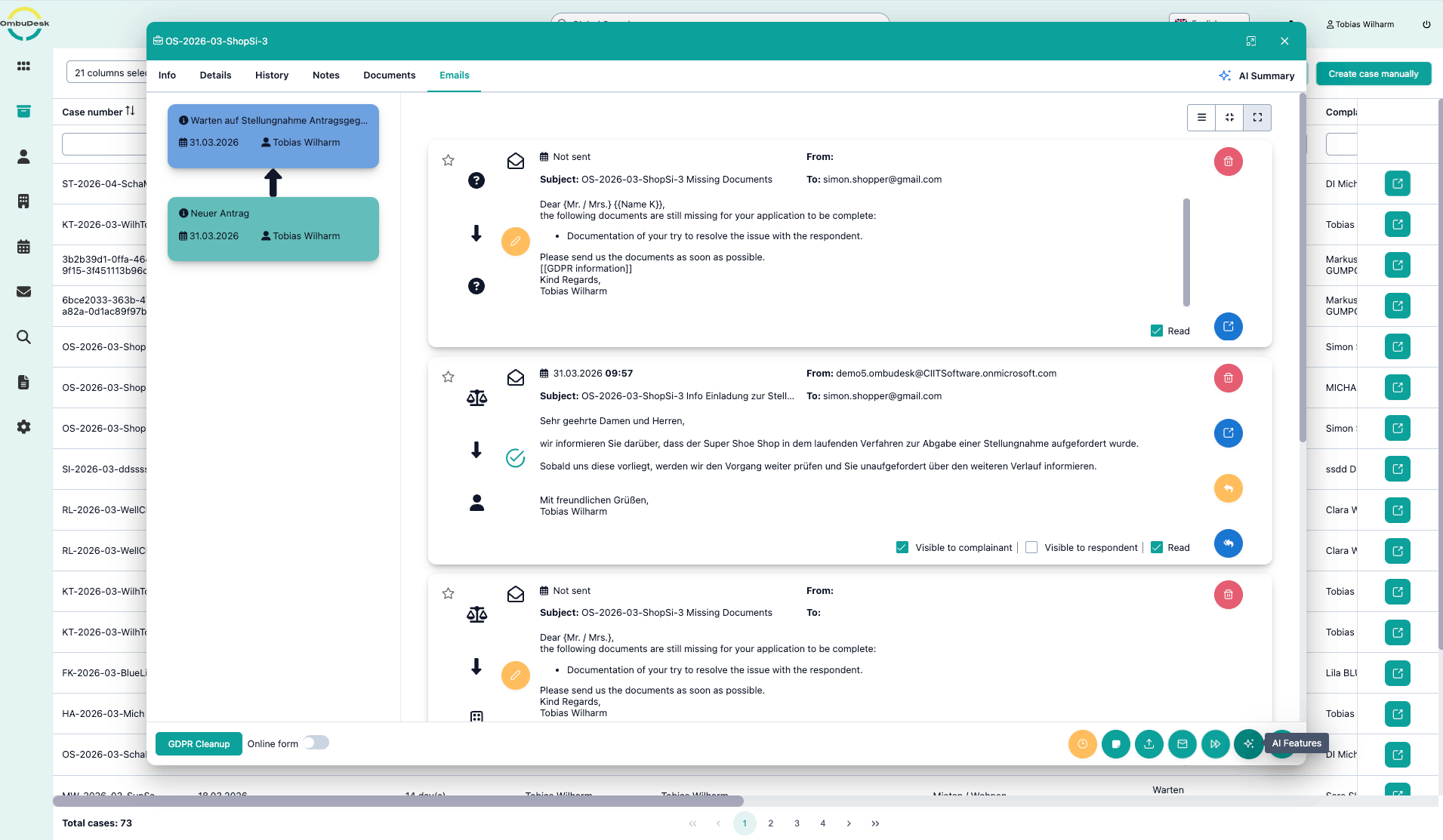The height and width of the screenshot is (840, 1443).
Task: Check the Visible to respondent checkbox
Action: [x=1031, y=547]
